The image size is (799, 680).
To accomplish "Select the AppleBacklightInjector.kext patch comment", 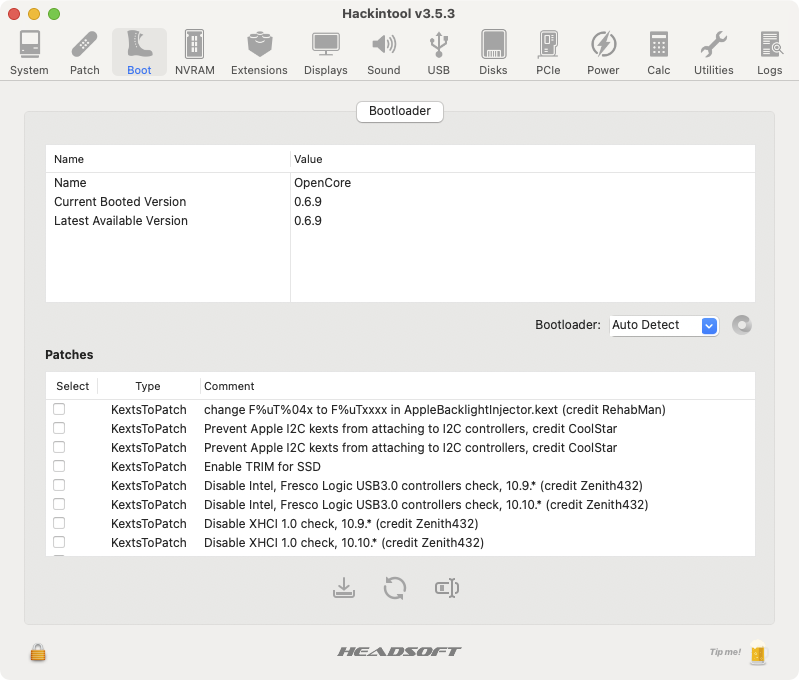I will pyautogui.click(x=435, y=409).
